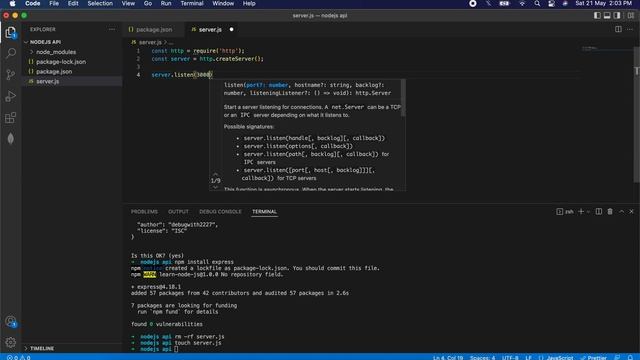
Task: Click the Wi-Fi icon in menu bar
Action: pos(522,4)
